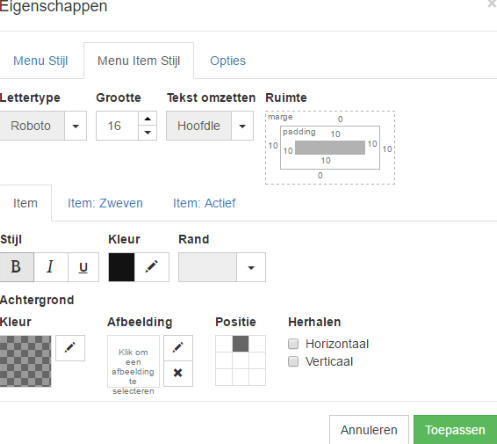The image size is (497, 444).
Task: Click the Toepassen button
Action: click(x=455, y=430)
